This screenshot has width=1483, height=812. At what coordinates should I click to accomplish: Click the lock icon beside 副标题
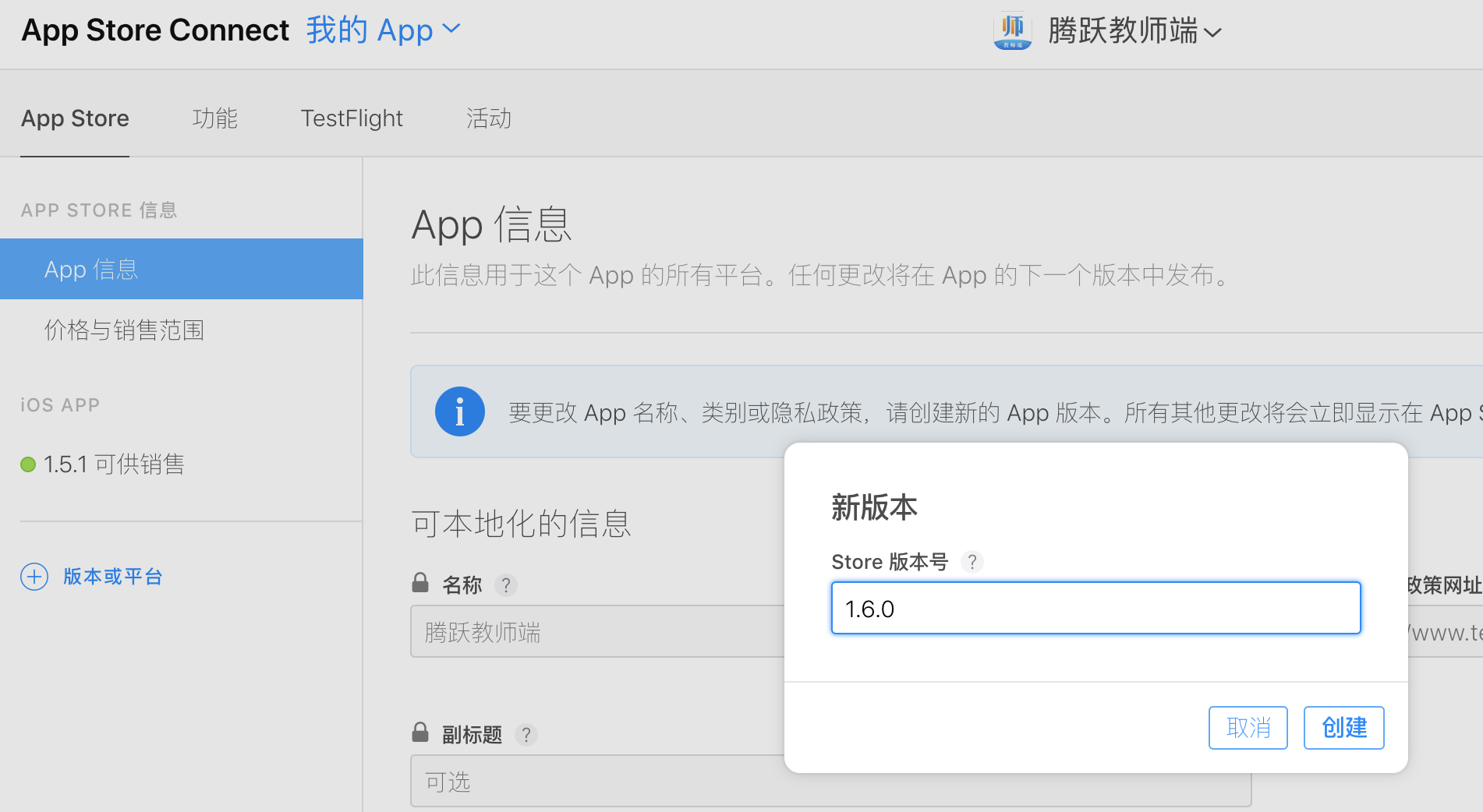click(420, 733)
